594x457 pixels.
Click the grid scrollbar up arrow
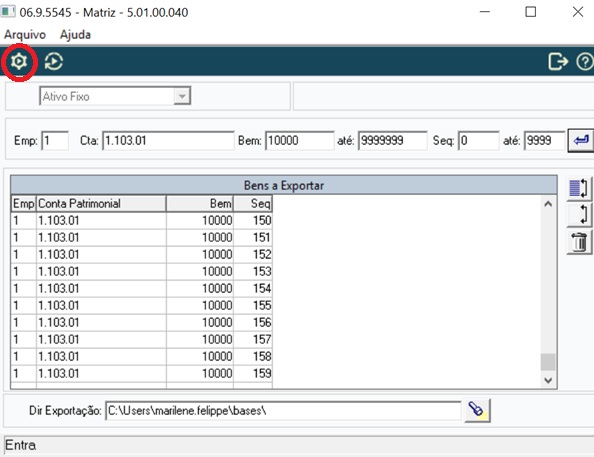548,204
